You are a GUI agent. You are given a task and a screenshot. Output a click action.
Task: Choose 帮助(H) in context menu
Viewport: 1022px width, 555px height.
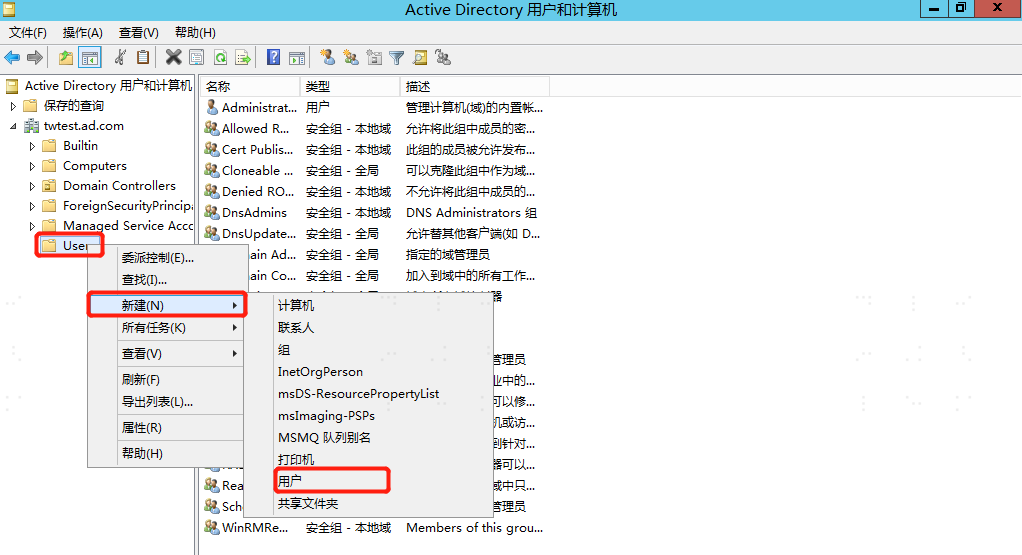(166, 453)
